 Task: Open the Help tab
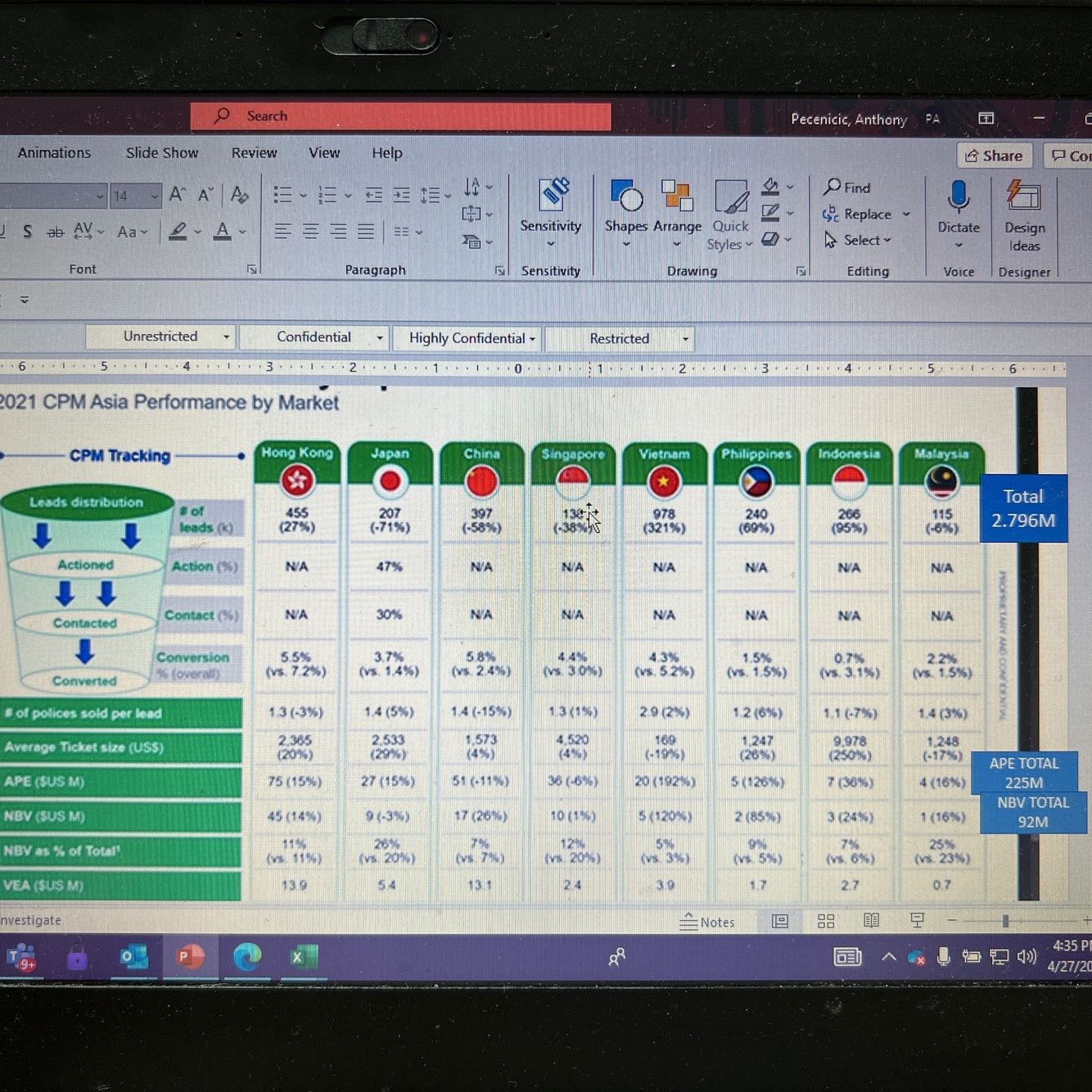[x=387, y=153]
